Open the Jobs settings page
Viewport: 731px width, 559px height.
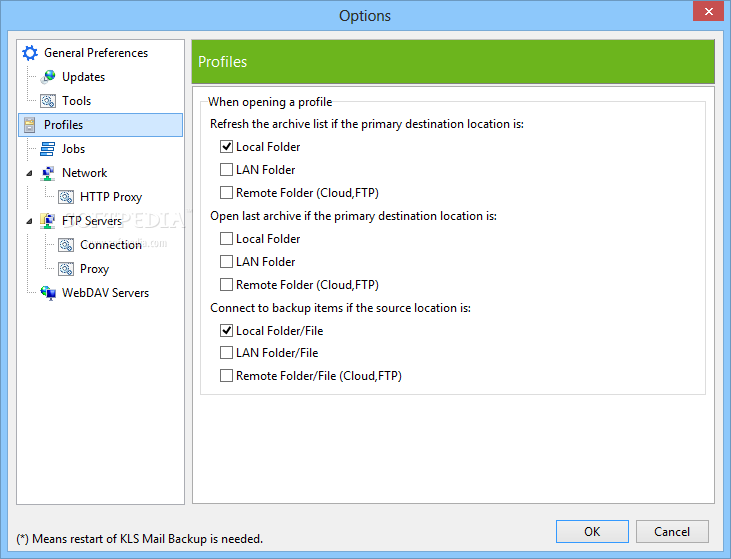[x=73, y=149]
